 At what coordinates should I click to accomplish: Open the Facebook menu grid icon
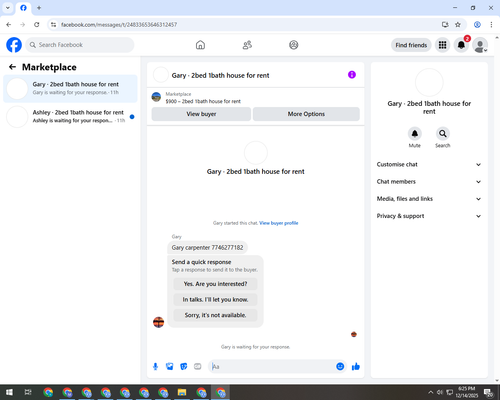[442, 45]
